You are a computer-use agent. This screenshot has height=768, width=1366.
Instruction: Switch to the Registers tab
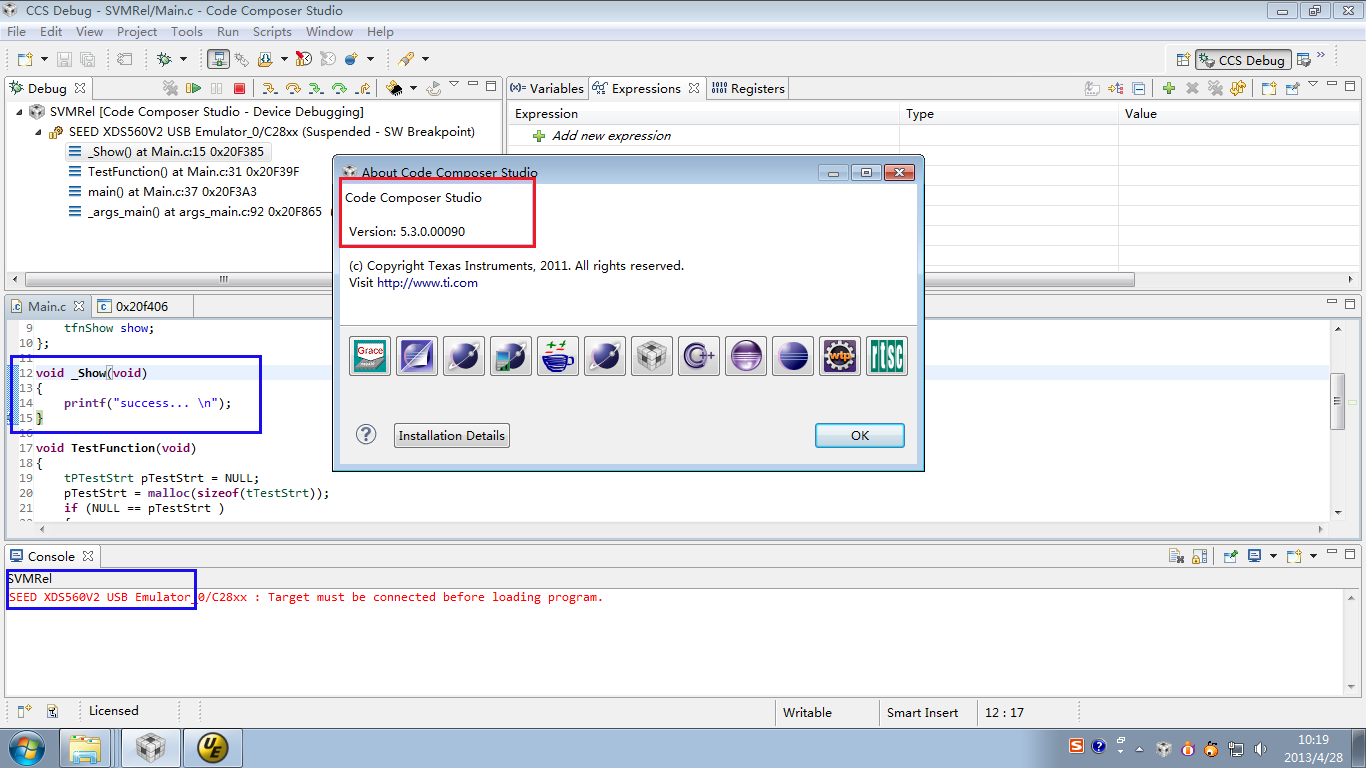(748, 88)
